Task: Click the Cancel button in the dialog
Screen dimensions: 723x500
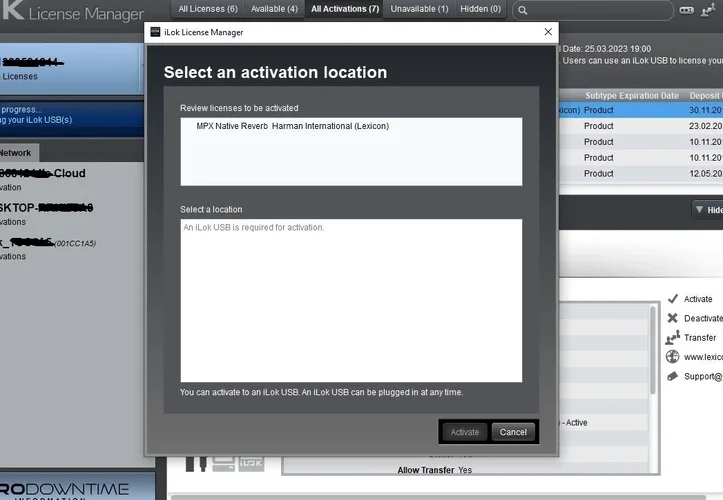Action: pos(513,432)
